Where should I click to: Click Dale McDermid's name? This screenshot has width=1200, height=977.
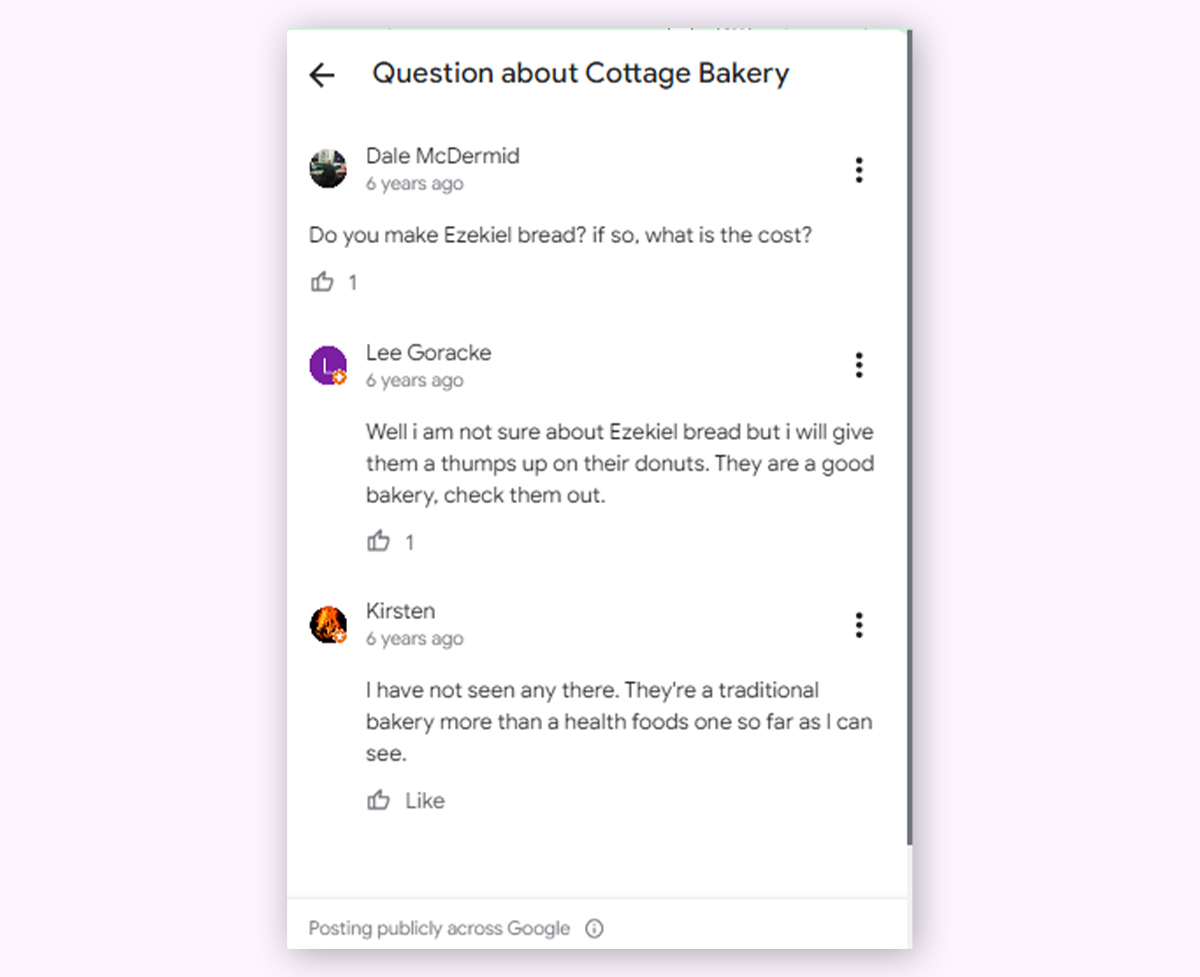coord(443,156)
